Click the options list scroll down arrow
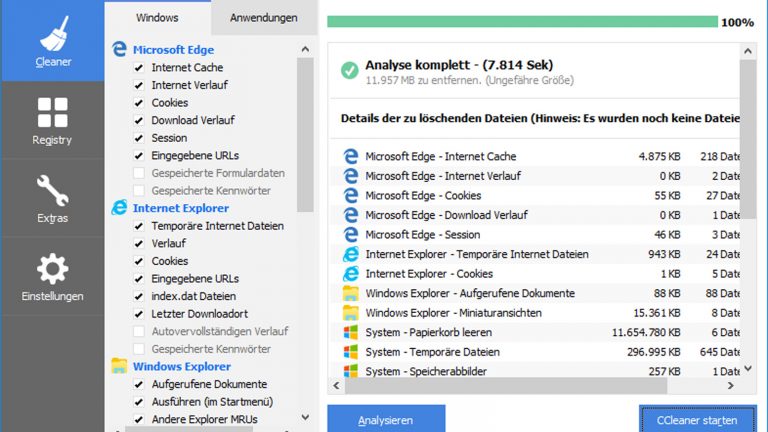Screen dimensions: 768x432 305,417
